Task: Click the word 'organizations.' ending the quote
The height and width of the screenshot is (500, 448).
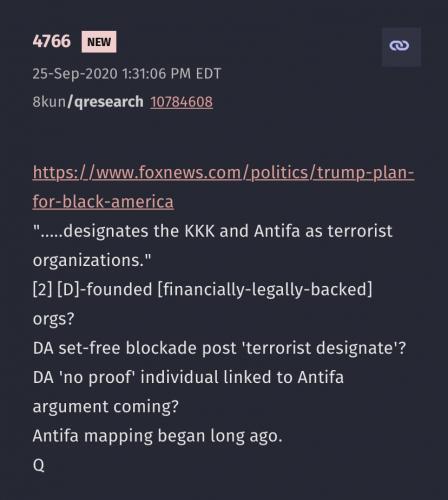Action: point(92,261)
